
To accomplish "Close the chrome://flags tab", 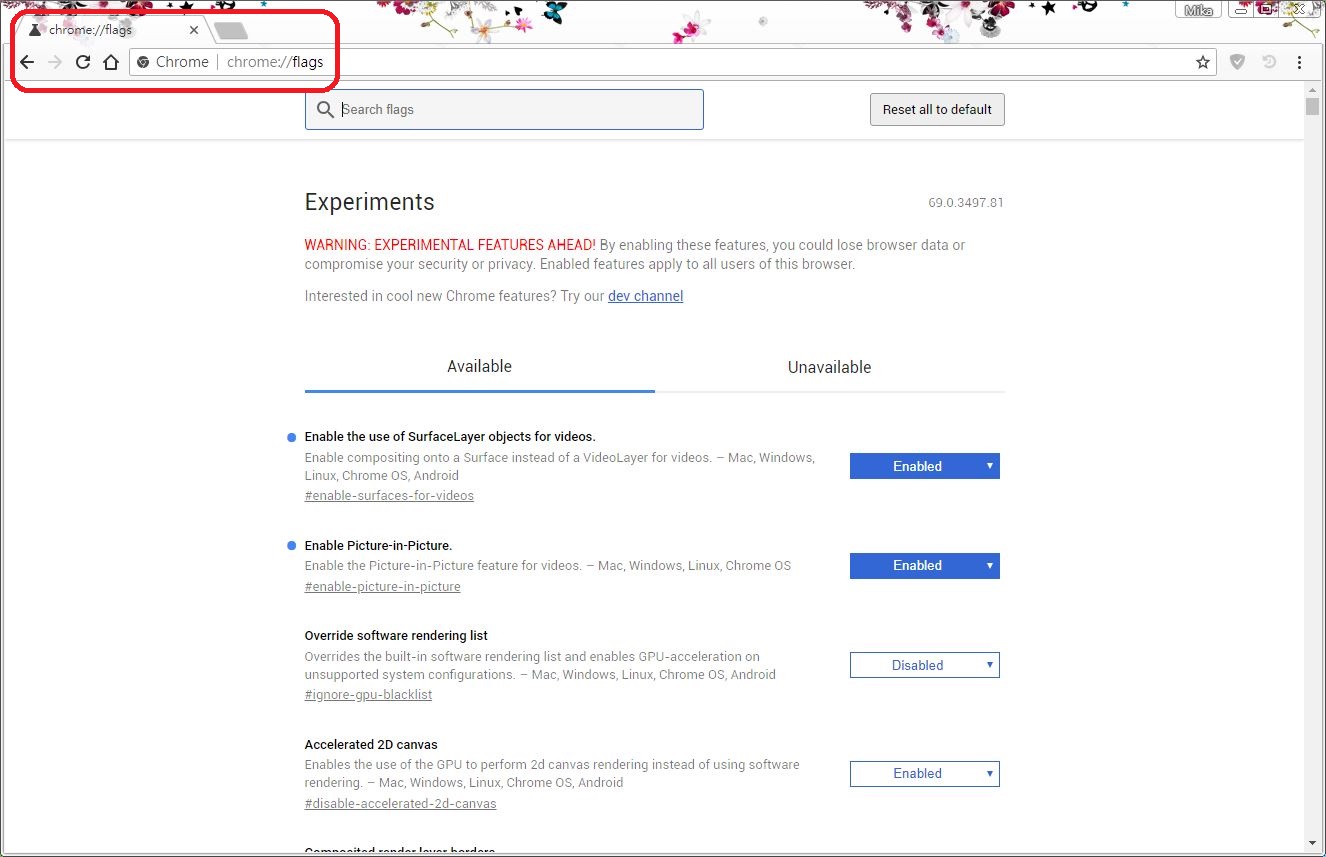I will [194, 30].
